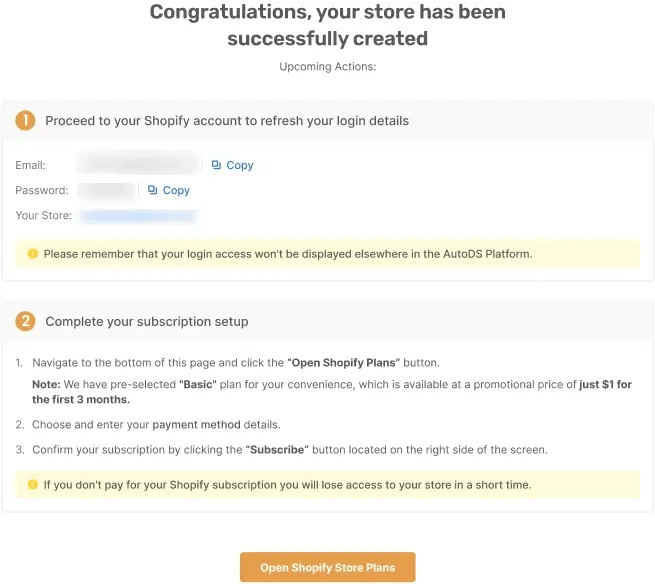Click the 'Complete your subscription setup' heading

click(x=147, y=321)
